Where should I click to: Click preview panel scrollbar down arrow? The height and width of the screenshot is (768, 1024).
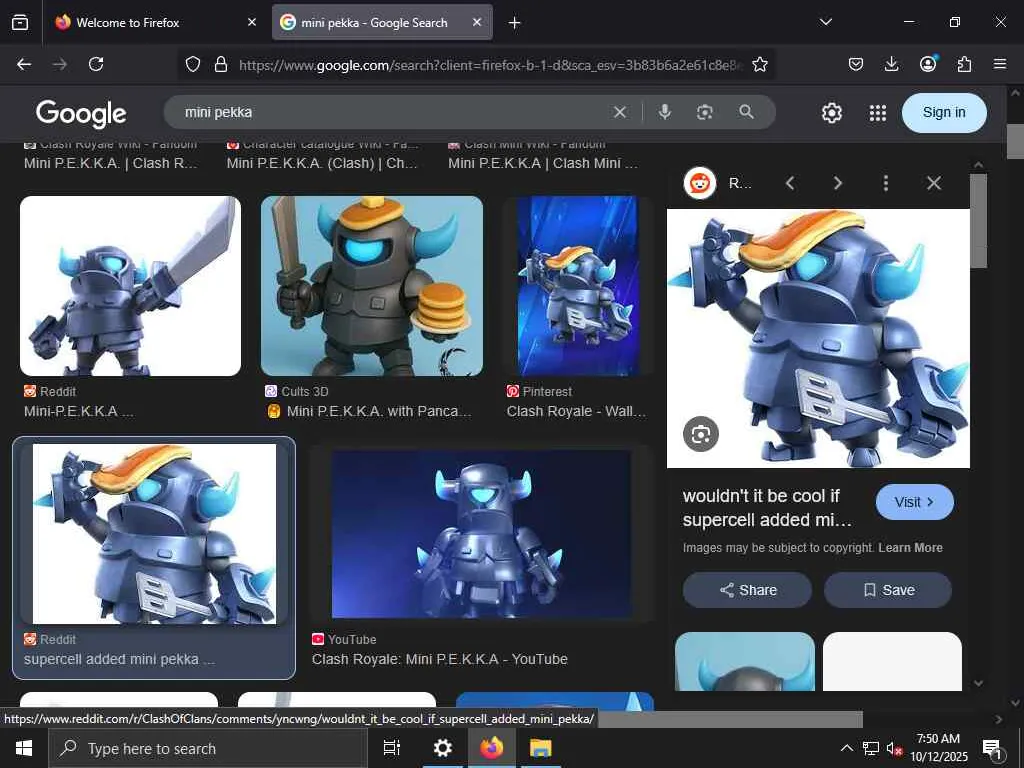point(978,683)
